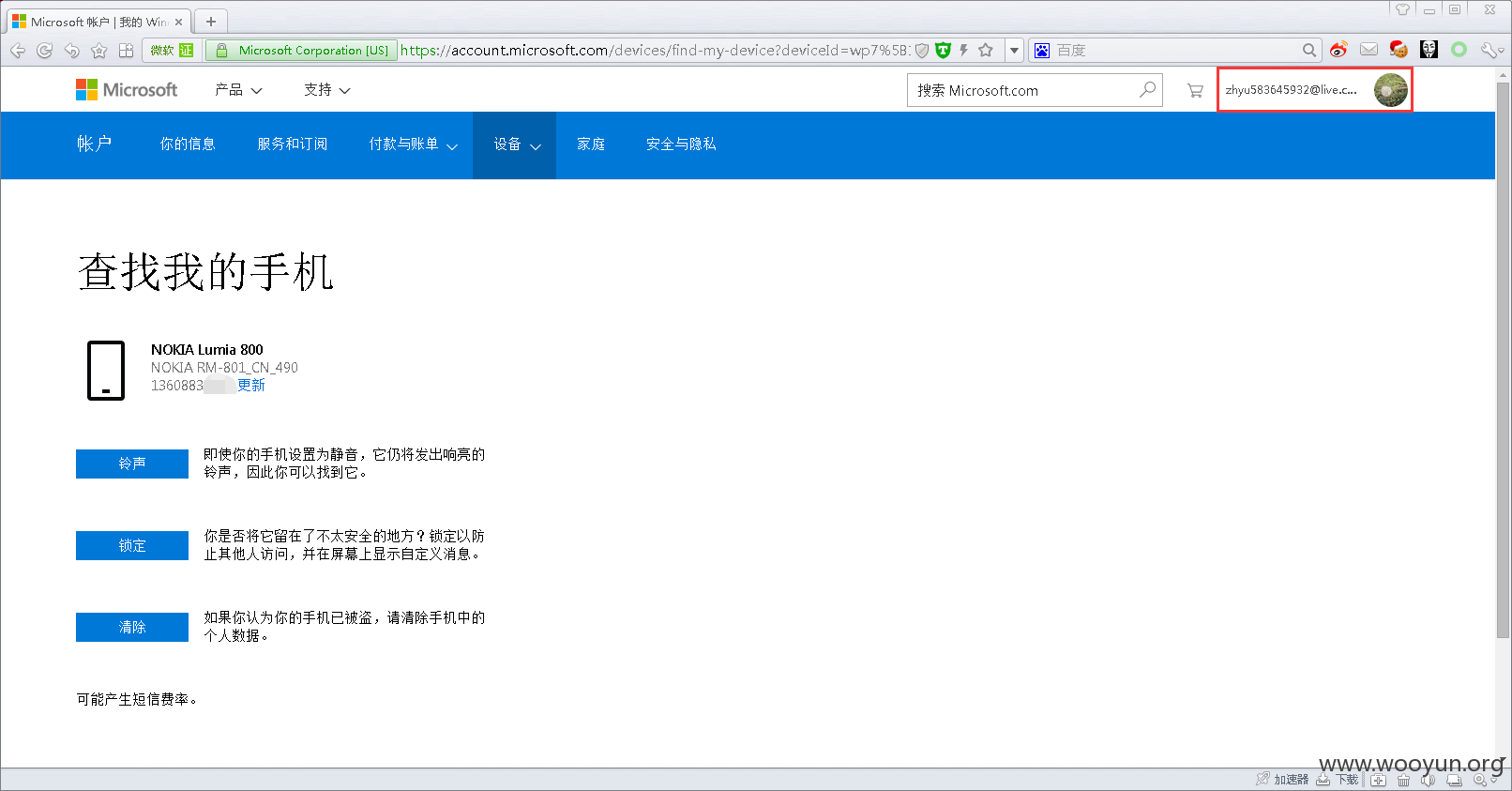Click the phone device icon

click(x=106, y=371)
